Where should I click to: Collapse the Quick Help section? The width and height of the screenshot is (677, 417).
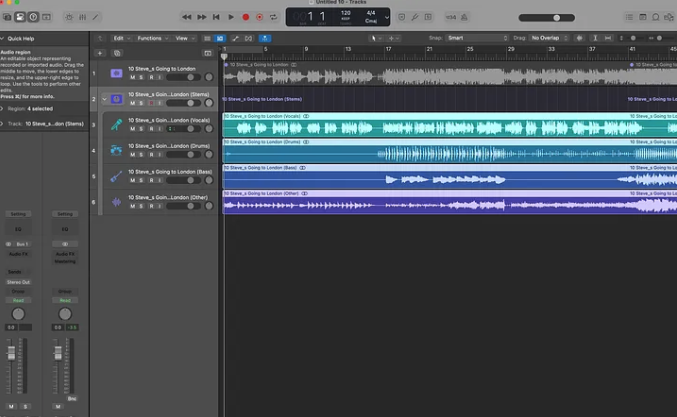[x=2, y=38]
